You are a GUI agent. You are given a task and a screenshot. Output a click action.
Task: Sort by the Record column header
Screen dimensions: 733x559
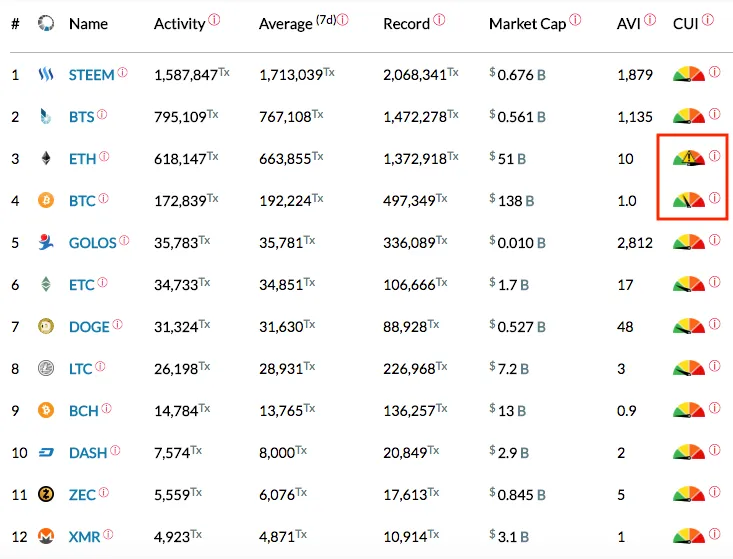pyautogui.click(x=406, y=24)
